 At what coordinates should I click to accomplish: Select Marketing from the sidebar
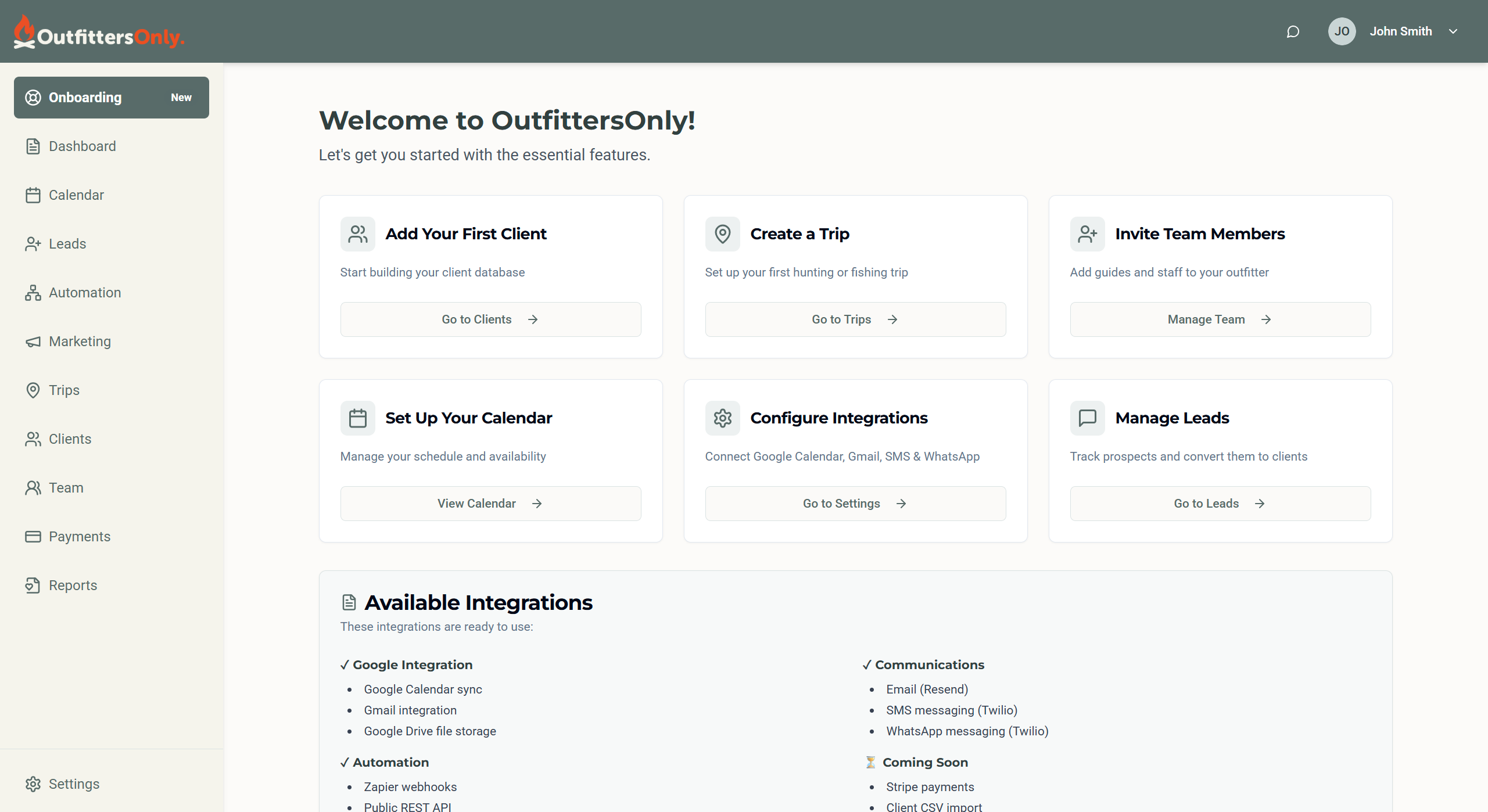(x=80, y=342)
